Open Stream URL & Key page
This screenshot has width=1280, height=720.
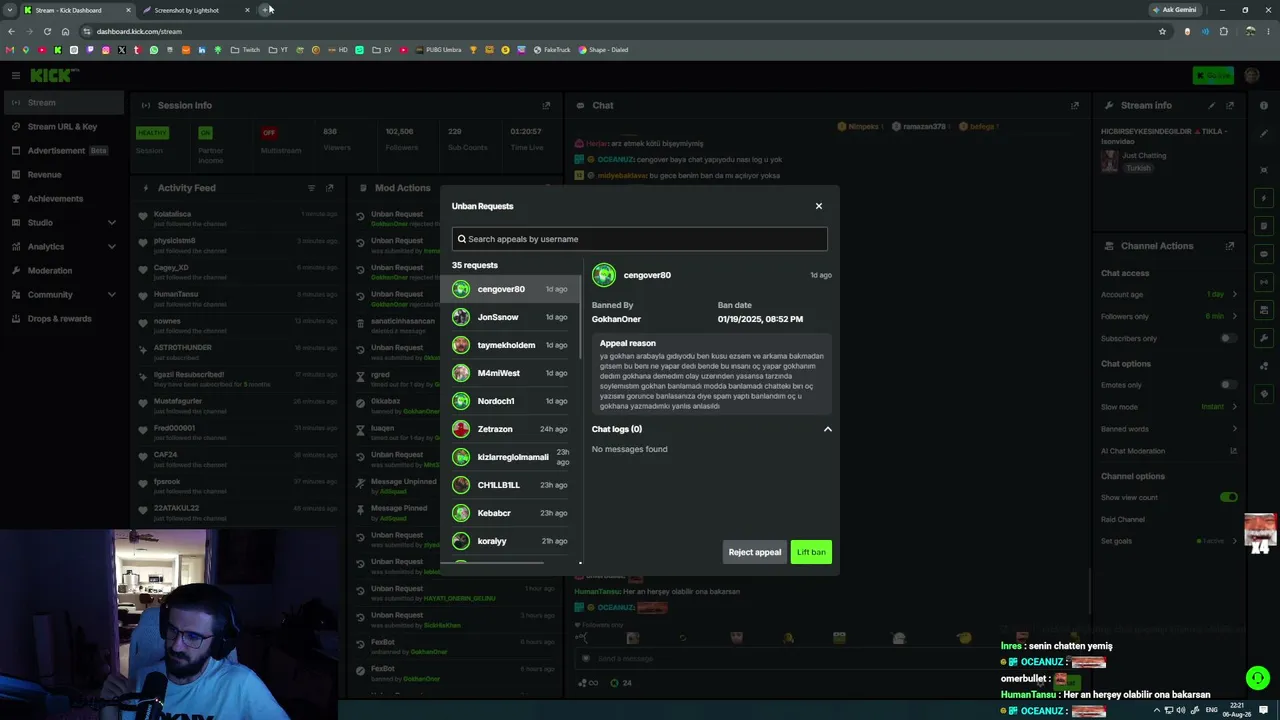pos(64,127)
